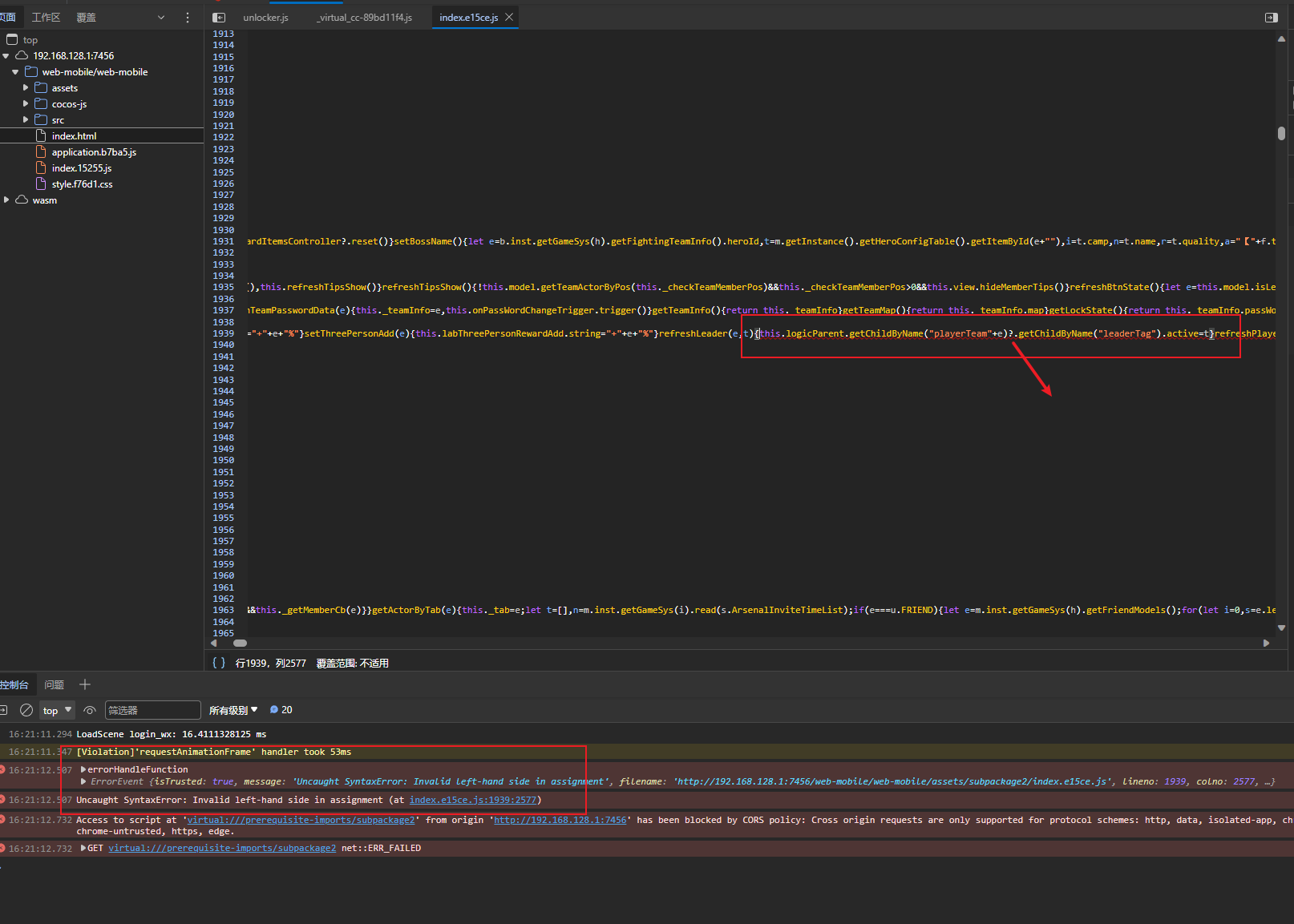Open the http://192.168.128.1:7456 origin link
Image resolution: width=1294 pixels, height=924 pixels.
[560, 820]
